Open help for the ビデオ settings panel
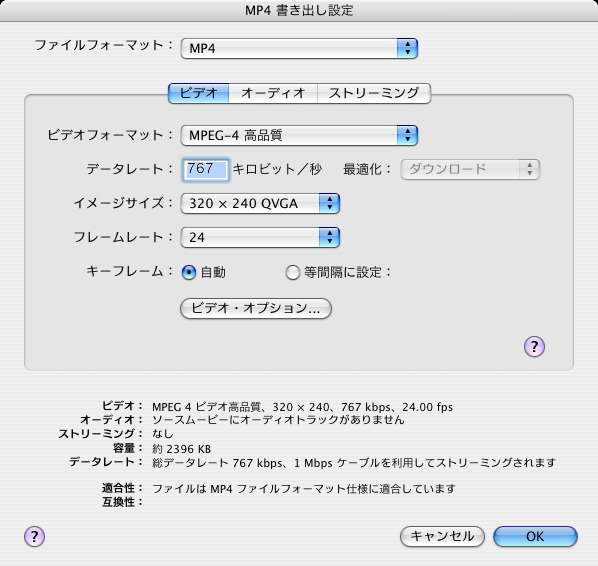Viewport: 598px width, 566px height. click(534, 346)
